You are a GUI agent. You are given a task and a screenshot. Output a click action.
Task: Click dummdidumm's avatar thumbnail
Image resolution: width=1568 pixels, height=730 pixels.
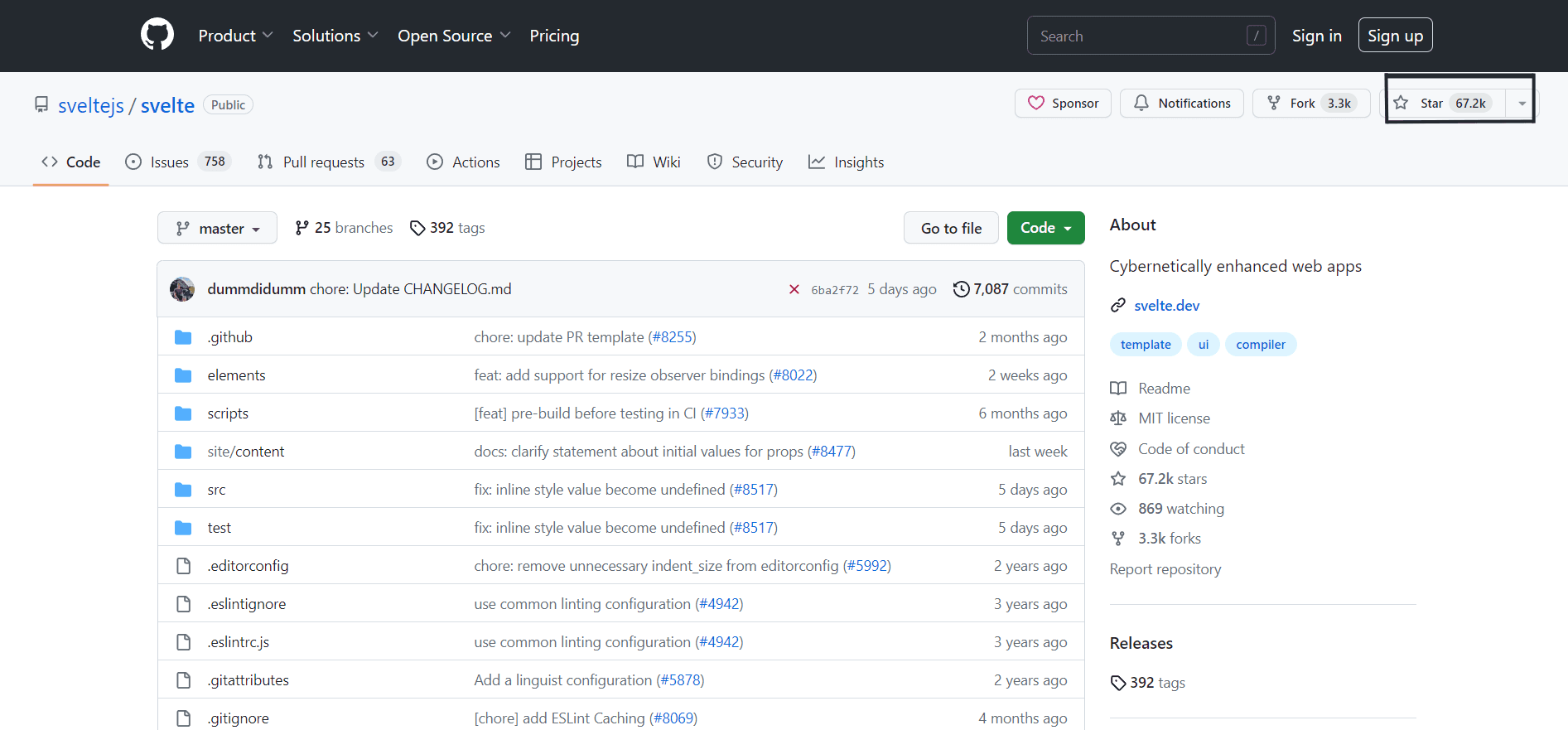182,289
